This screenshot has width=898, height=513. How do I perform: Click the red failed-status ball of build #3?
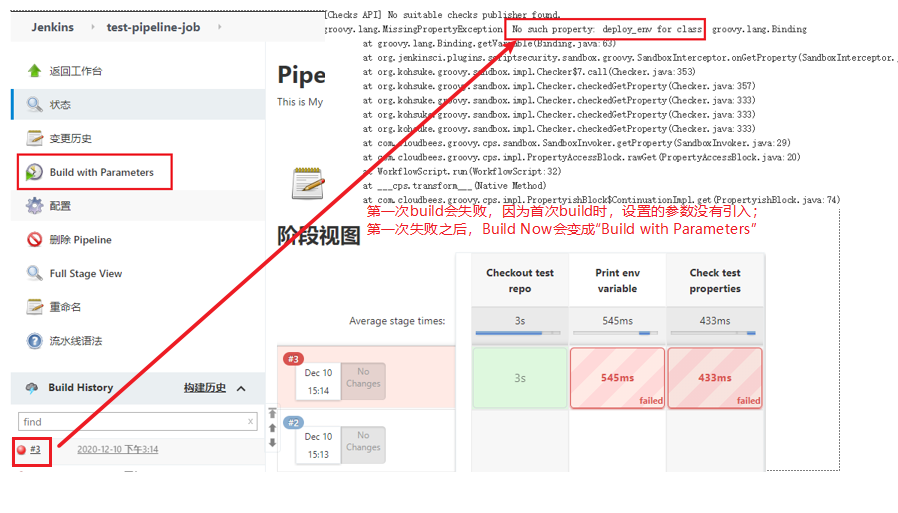tap(21, 449)
